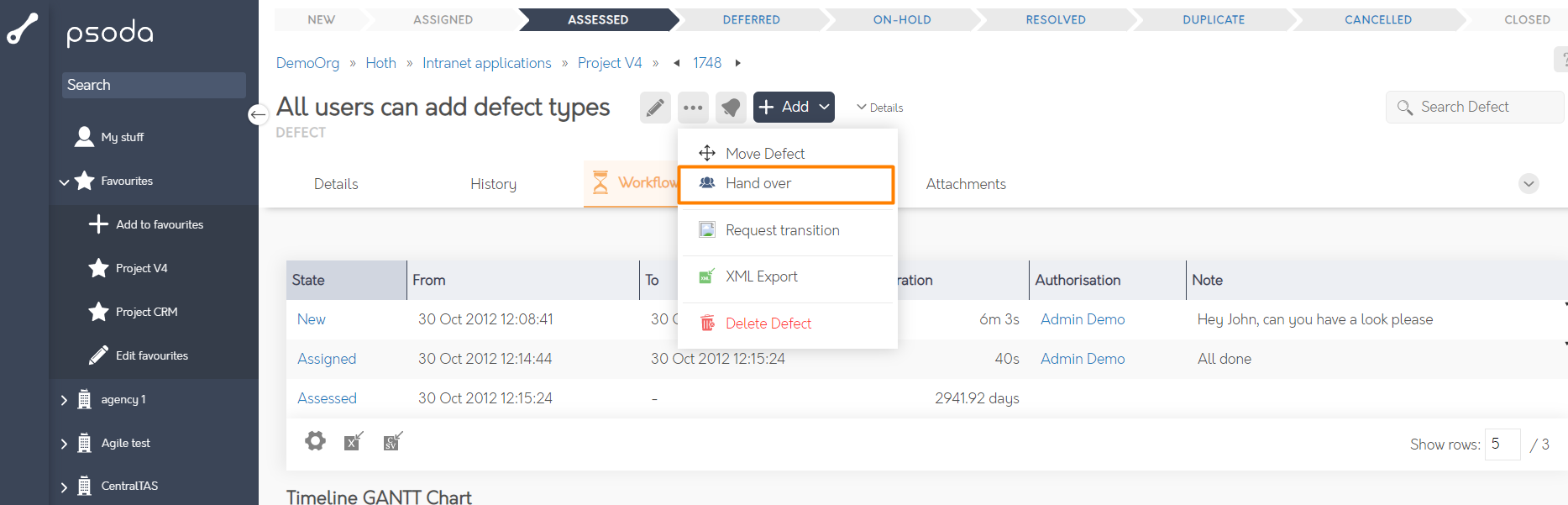Screen dimensions: 1568x505
Task: Open the History tab
Action: (x=493, y=184)
